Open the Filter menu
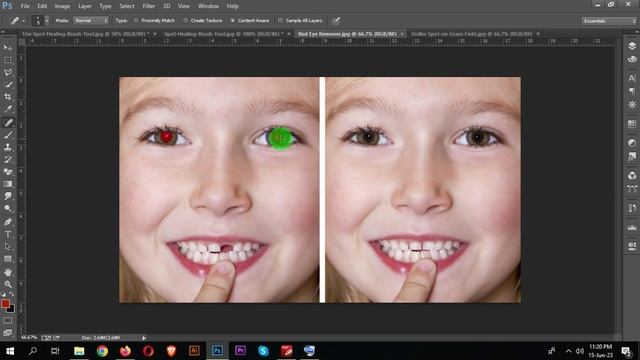The width and height of the screenshot is (640, 360). (x=149, y=6)
